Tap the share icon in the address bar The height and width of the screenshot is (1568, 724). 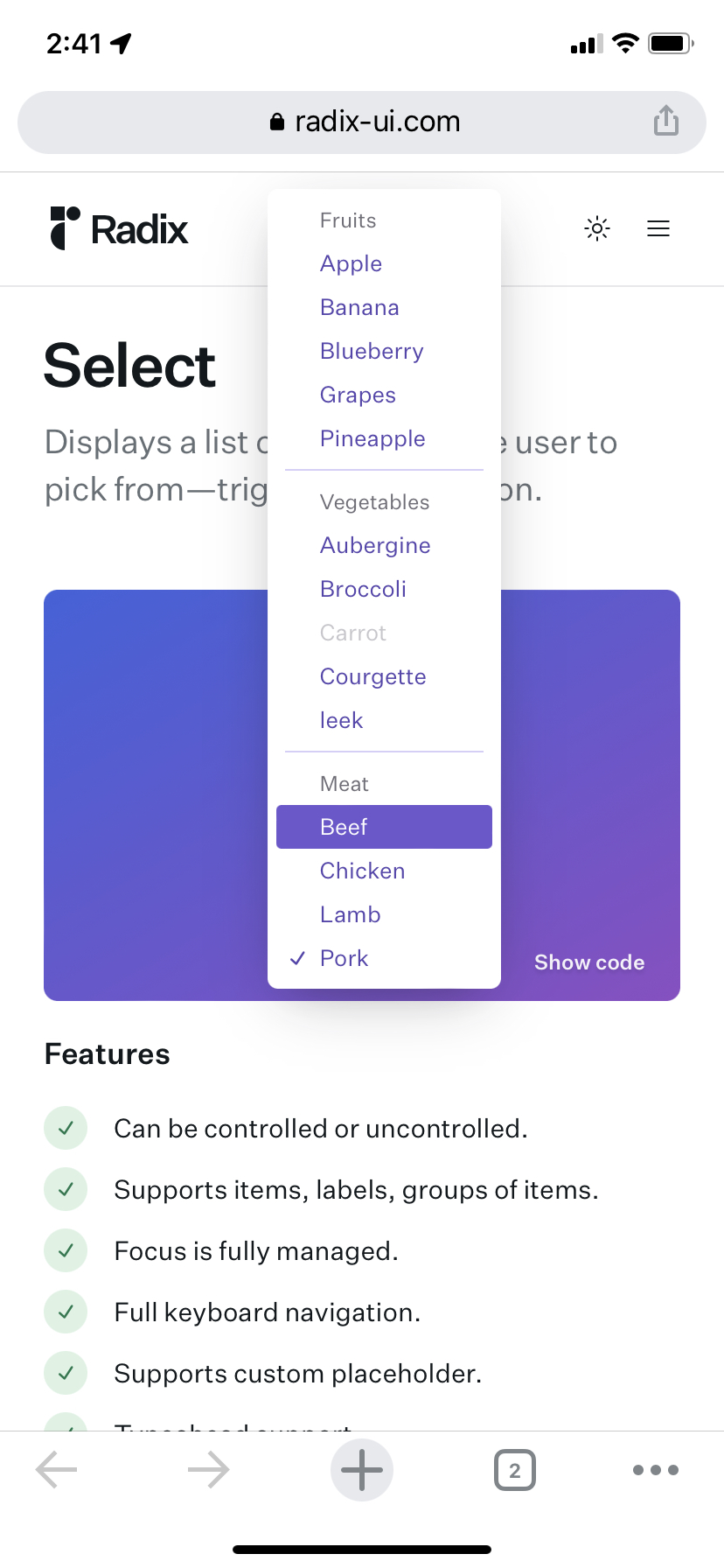pos(665,122)
